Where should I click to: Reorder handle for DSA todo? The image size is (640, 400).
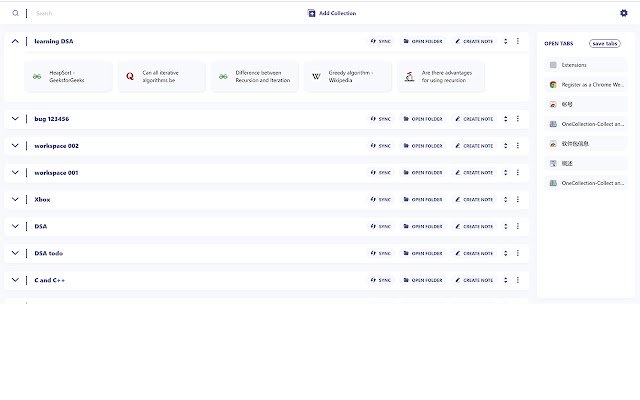point(505,253)
